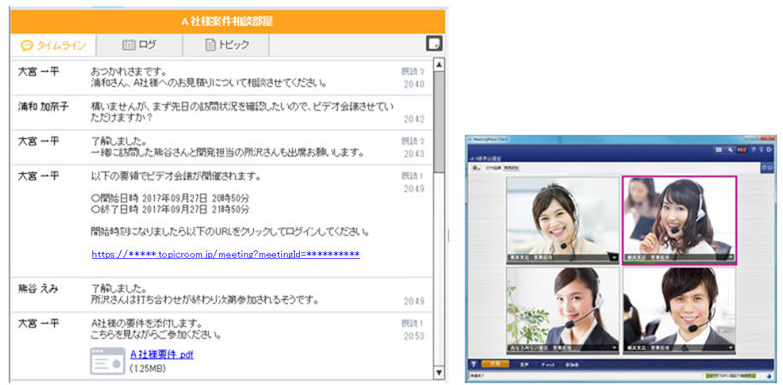783x385 pixels.
Task: Click the orange button in meeting window's bottom bar
Action: coord(495,364)
